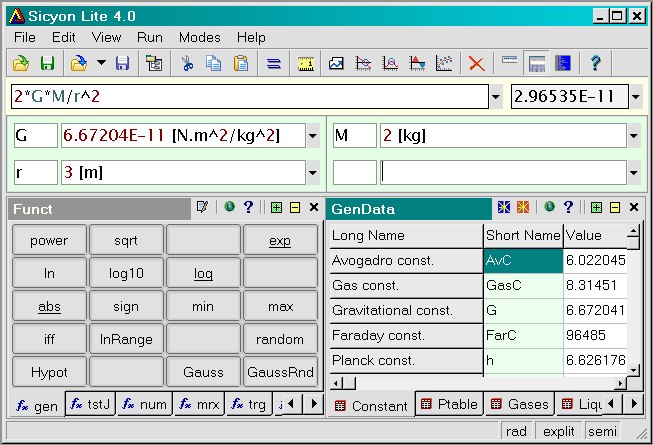The image size is (653, 445).
Task: Click the GaussRnd function button
Action: (x=280, y=372)
